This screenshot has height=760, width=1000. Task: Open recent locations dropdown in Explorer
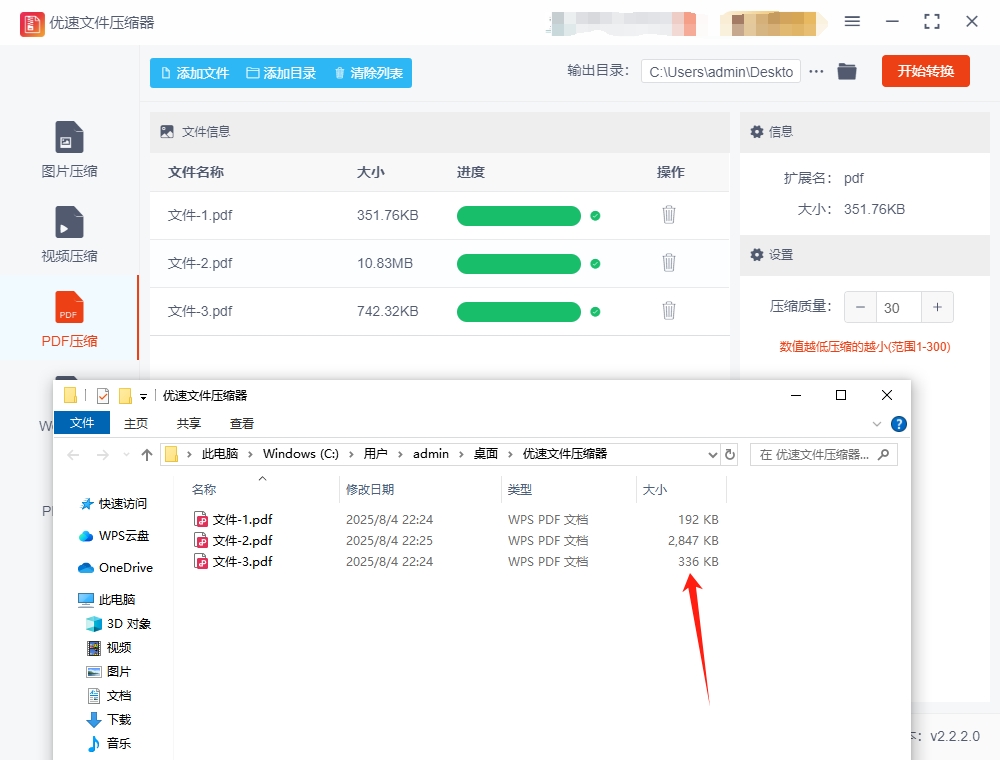(x=126, y=455)
